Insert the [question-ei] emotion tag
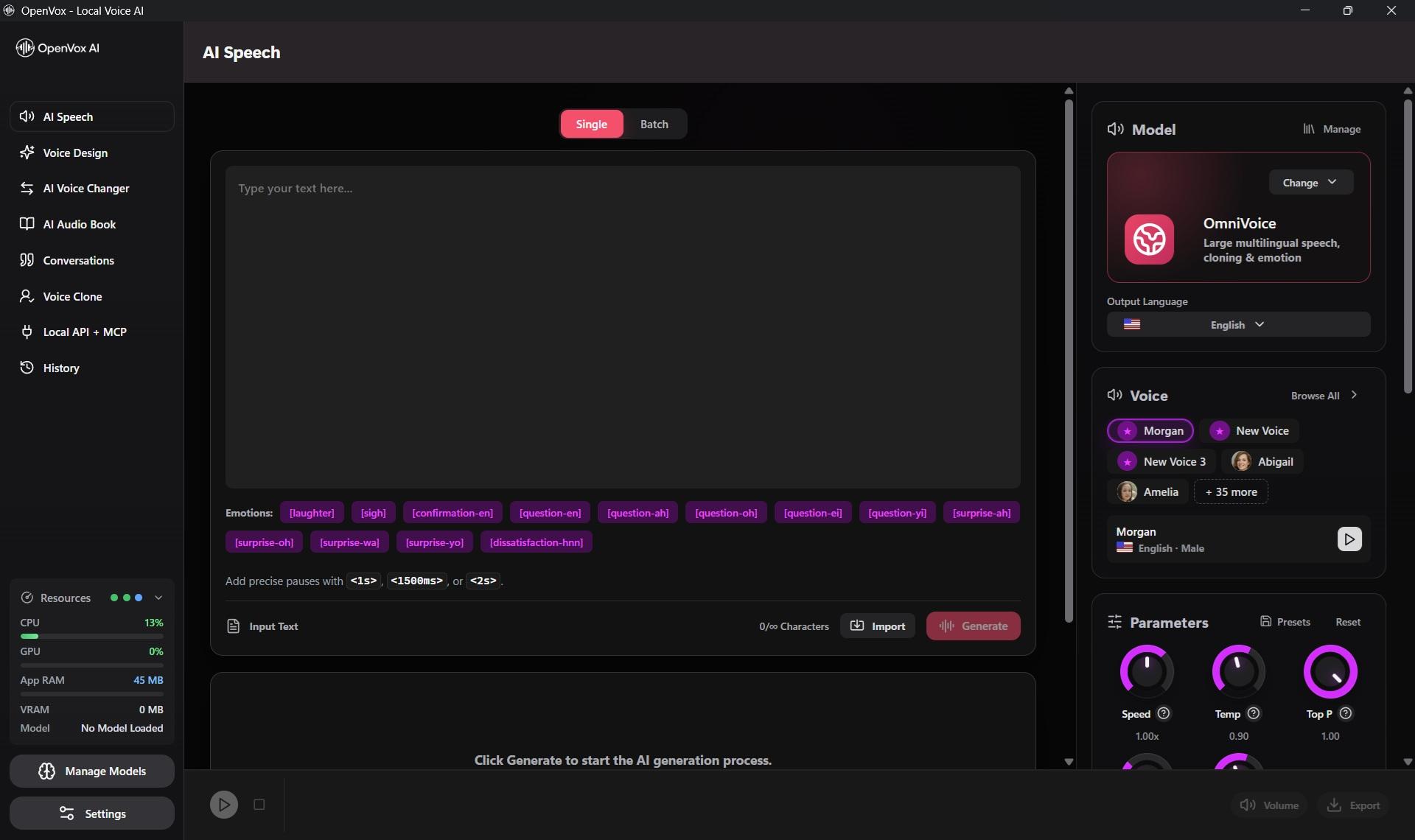 click(813, 513)
